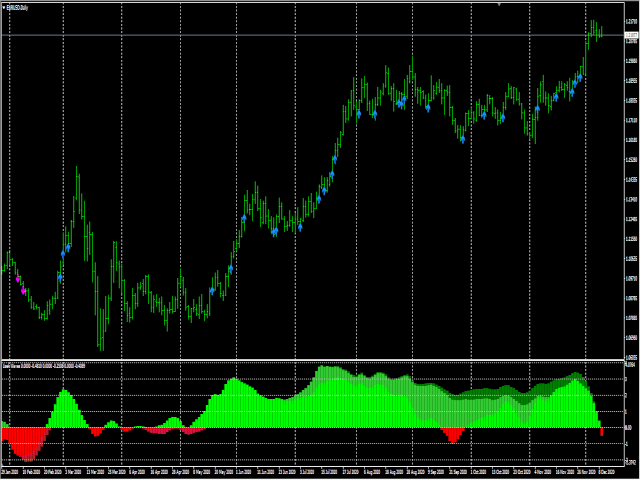The height and width of the screenshot is (480, 640).
Task: Select the horizontal bid price line
Action: [313, 36]
